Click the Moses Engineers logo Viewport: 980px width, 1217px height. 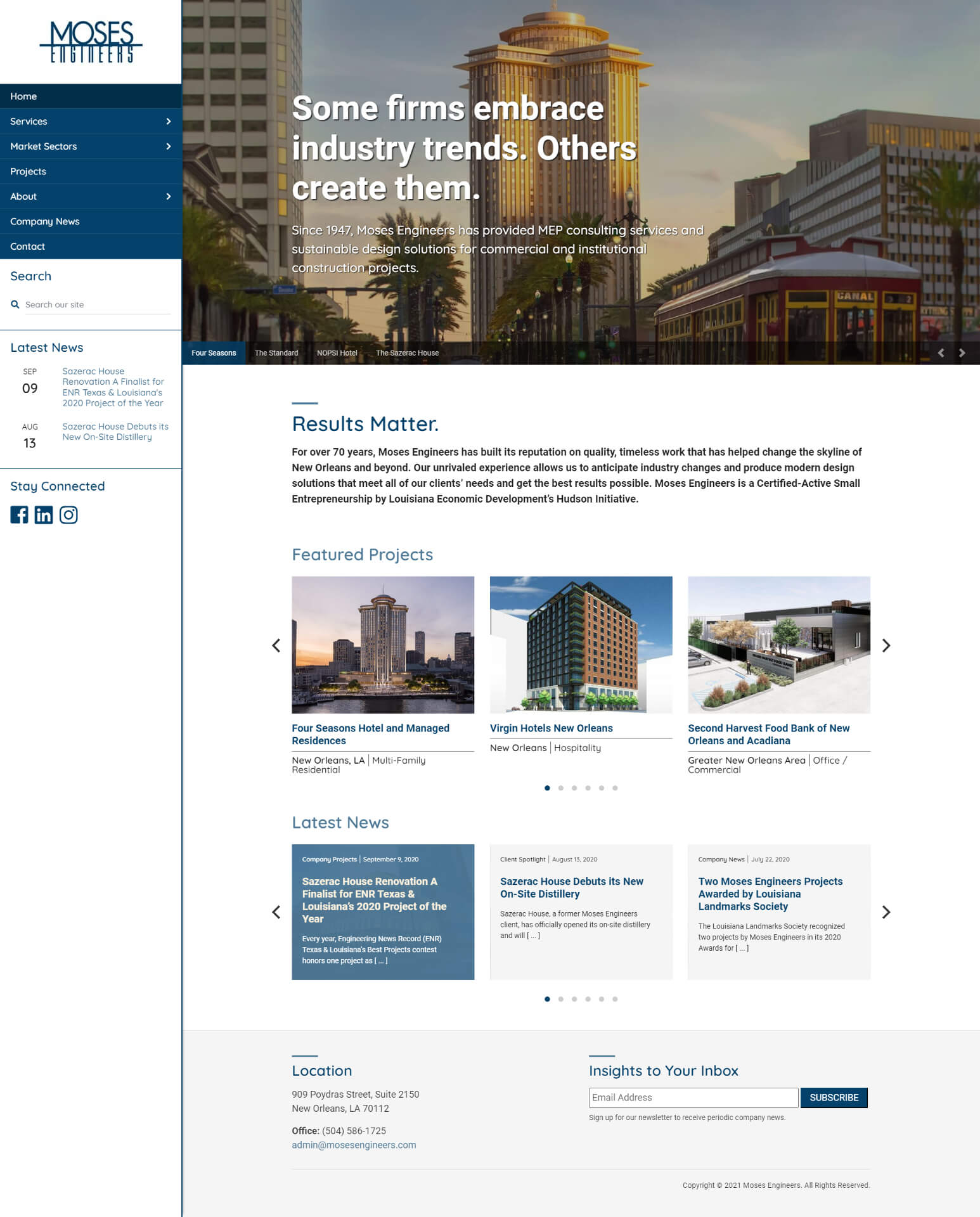(x=91, y=42)
